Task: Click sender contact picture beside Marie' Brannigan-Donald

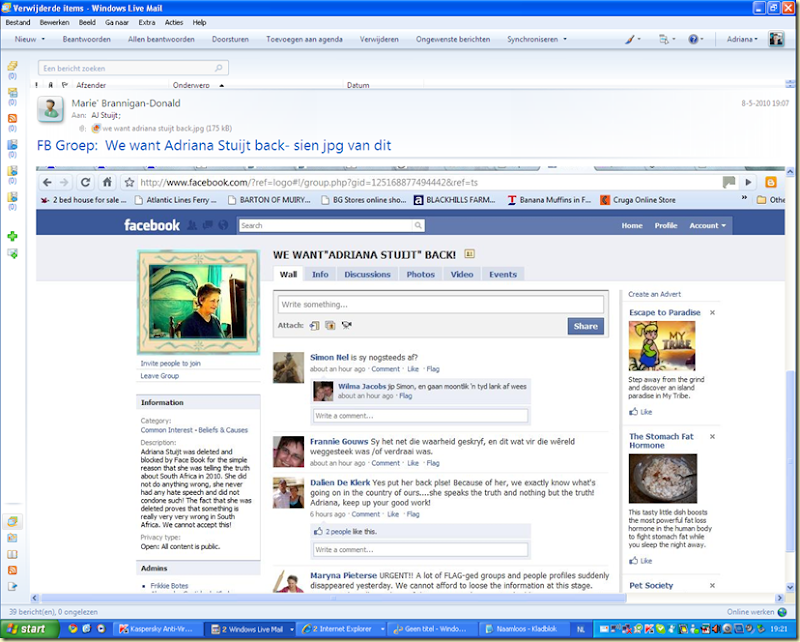Action: point(51,109)
